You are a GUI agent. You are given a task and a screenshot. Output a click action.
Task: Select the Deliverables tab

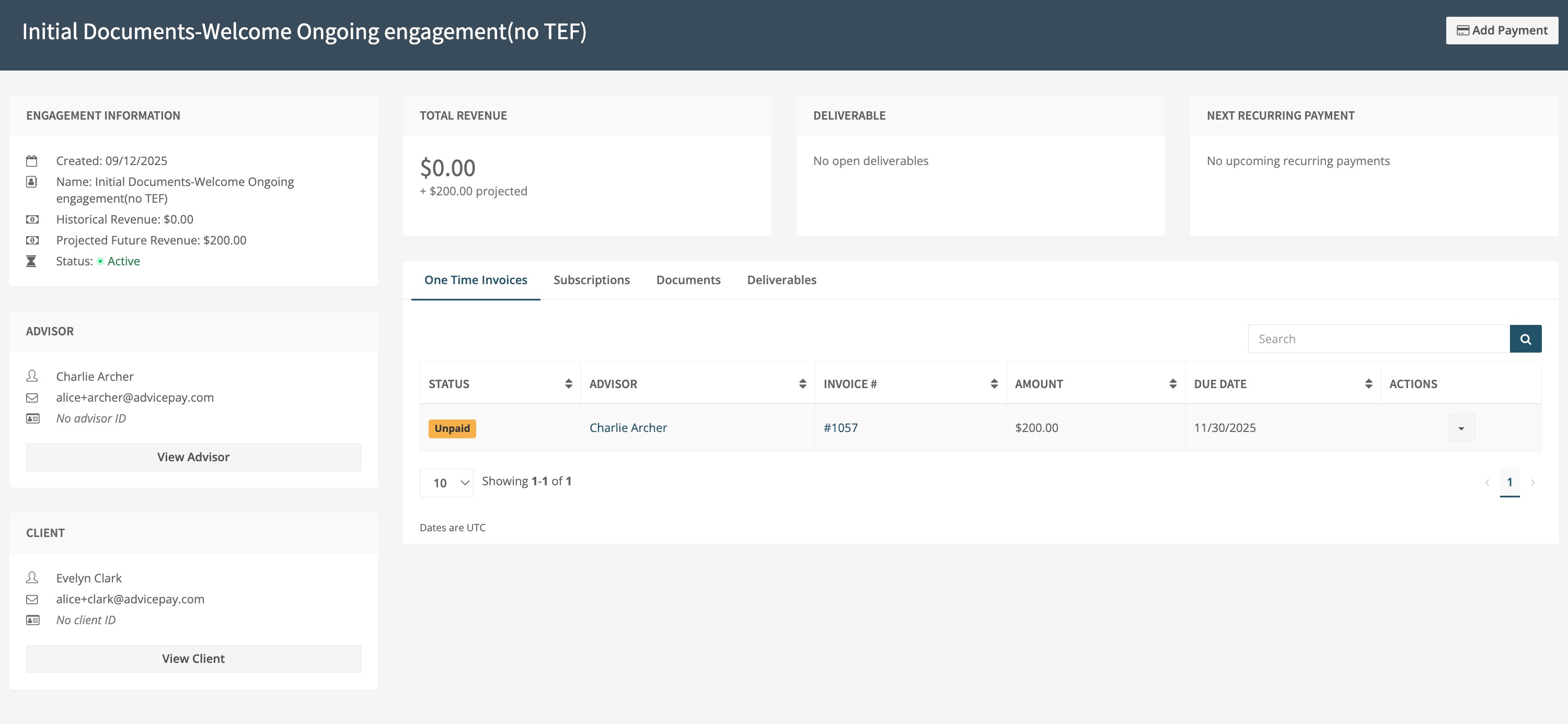(x=781, y=280)
